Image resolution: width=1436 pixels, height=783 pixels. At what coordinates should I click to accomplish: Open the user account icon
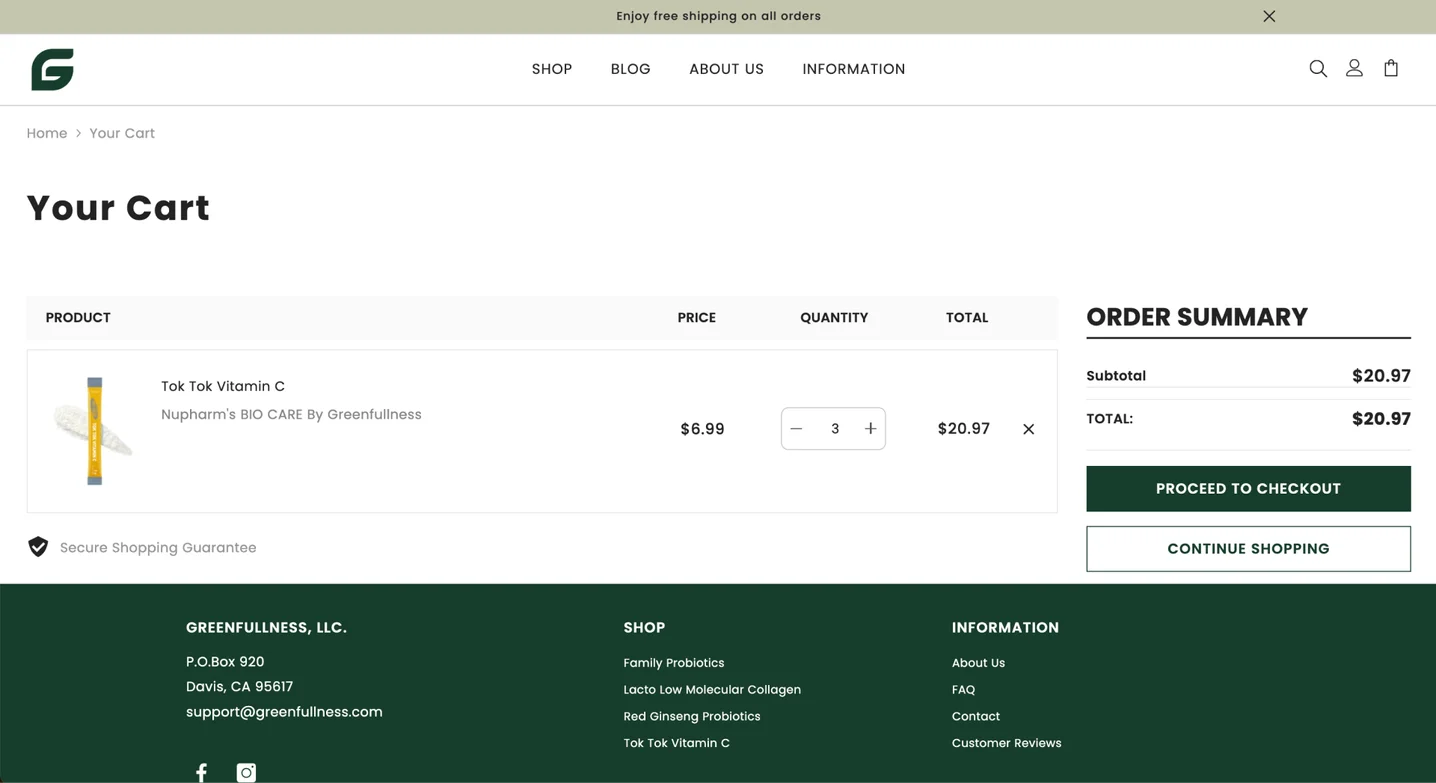(1354, 68)
